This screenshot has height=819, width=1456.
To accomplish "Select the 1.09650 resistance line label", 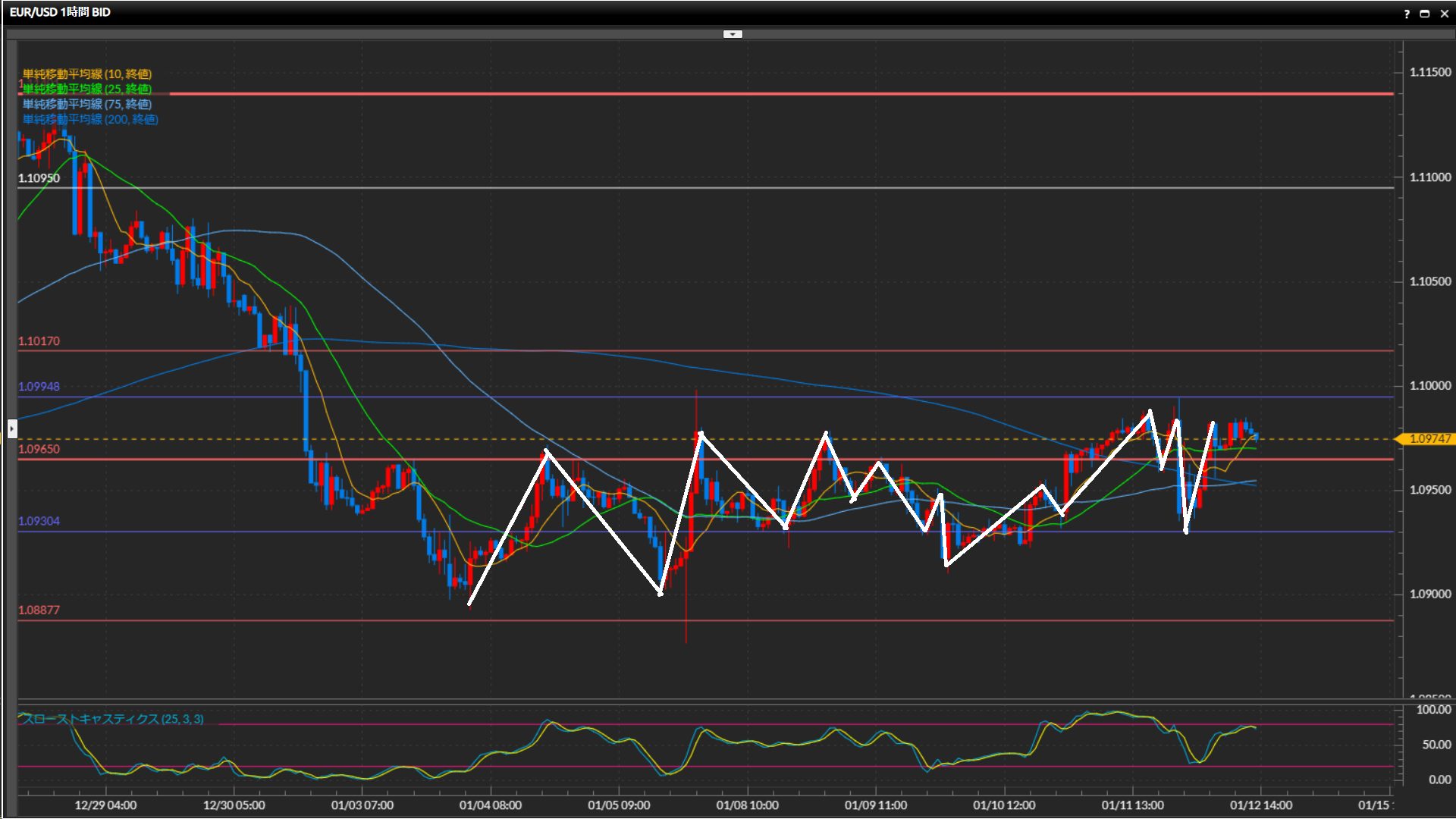I will pos(39,449).
